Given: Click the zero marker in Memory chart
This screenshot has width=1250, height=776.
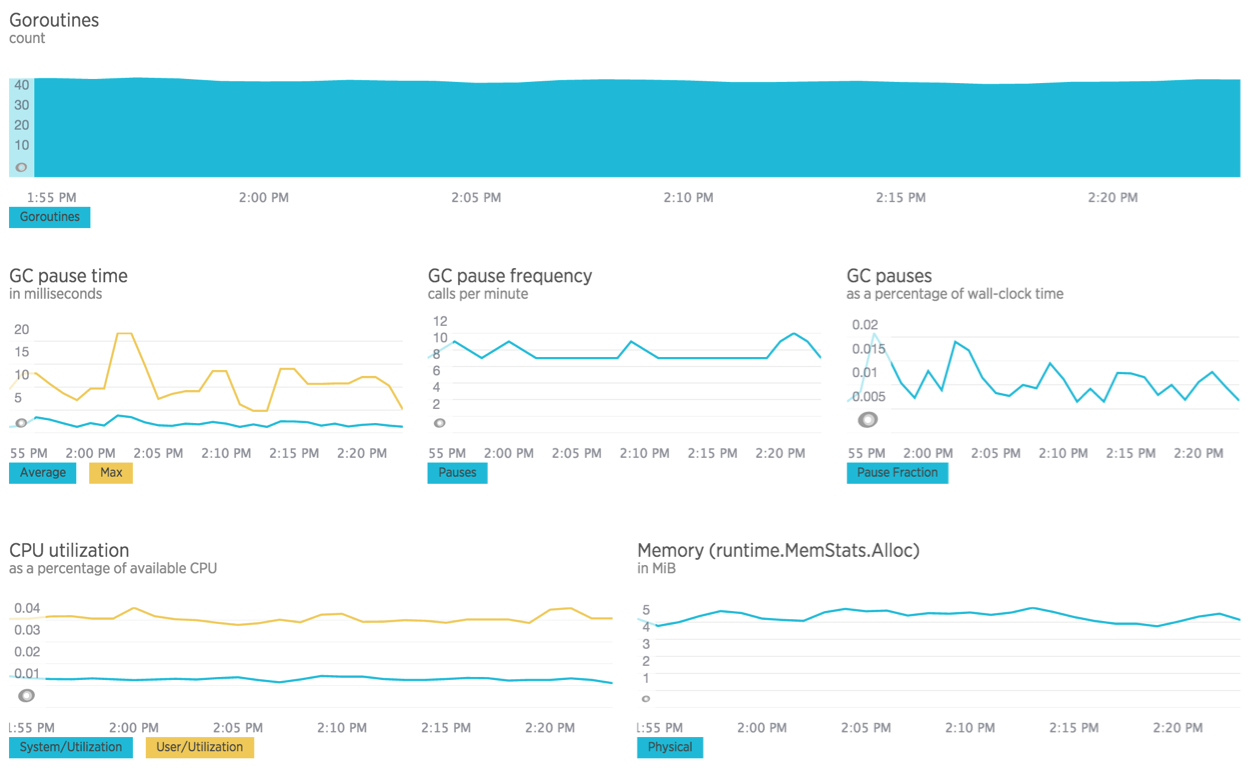Looking at the screenshot, I should point(646,698).
